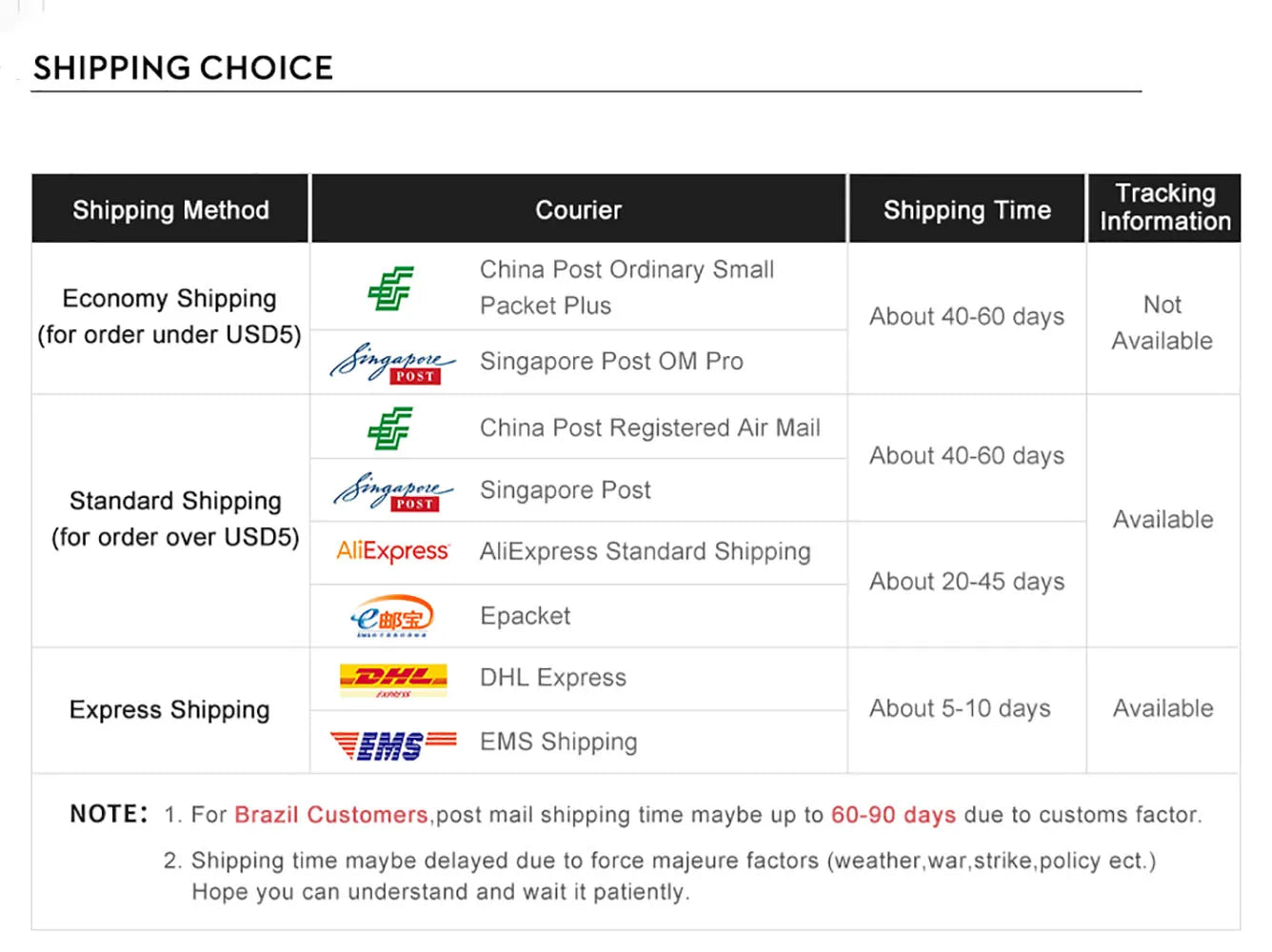Click the Epacket courier logo
Viewport: 1272px width, 952px height.
[392, 616]
